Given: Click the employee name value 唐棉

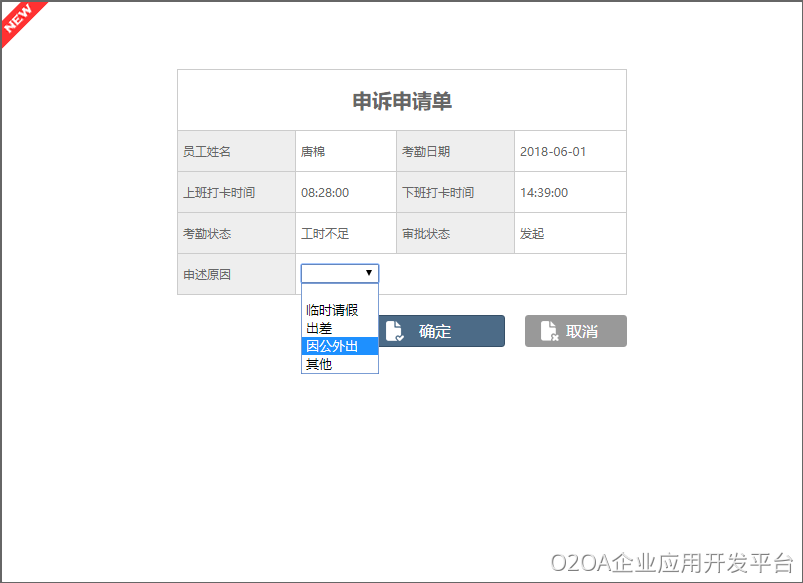Looking at the screenshot, I should [313, 152].
